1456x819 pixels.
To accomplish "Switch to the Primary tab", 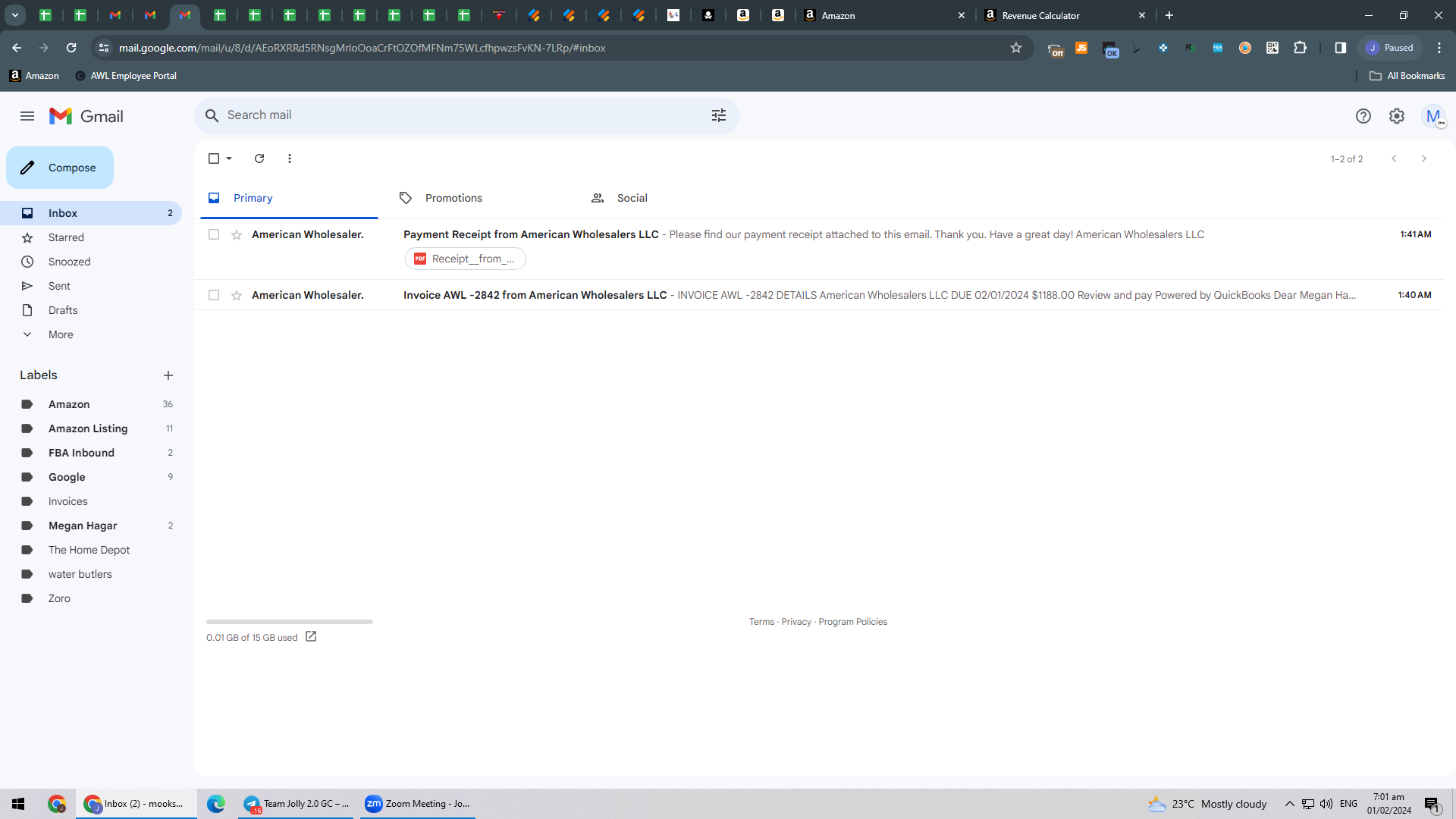I will (290, 198).
